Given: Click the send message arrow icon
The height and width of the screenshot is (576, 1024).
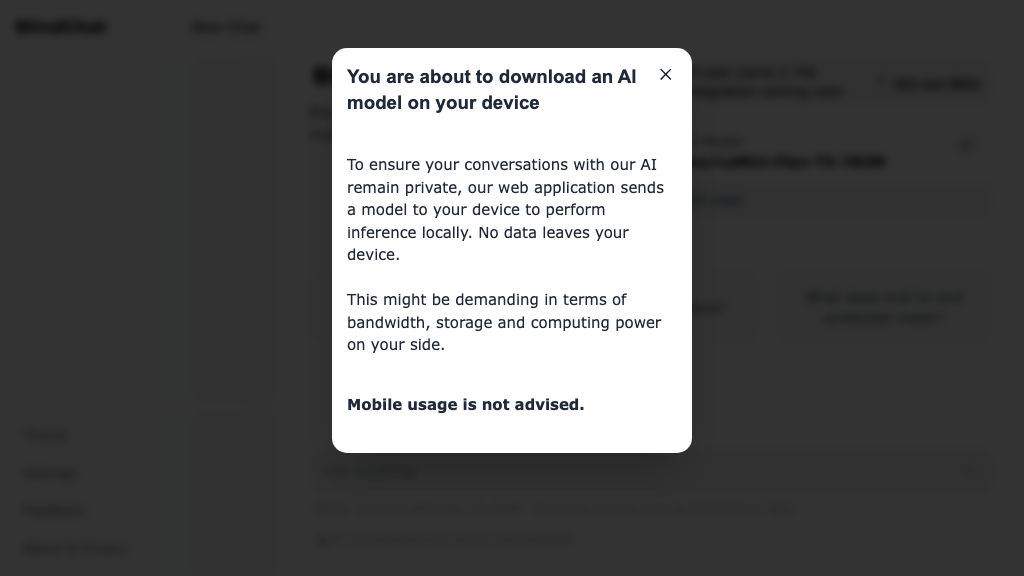Looking at the screenshot, I should [x=970, y=471].
